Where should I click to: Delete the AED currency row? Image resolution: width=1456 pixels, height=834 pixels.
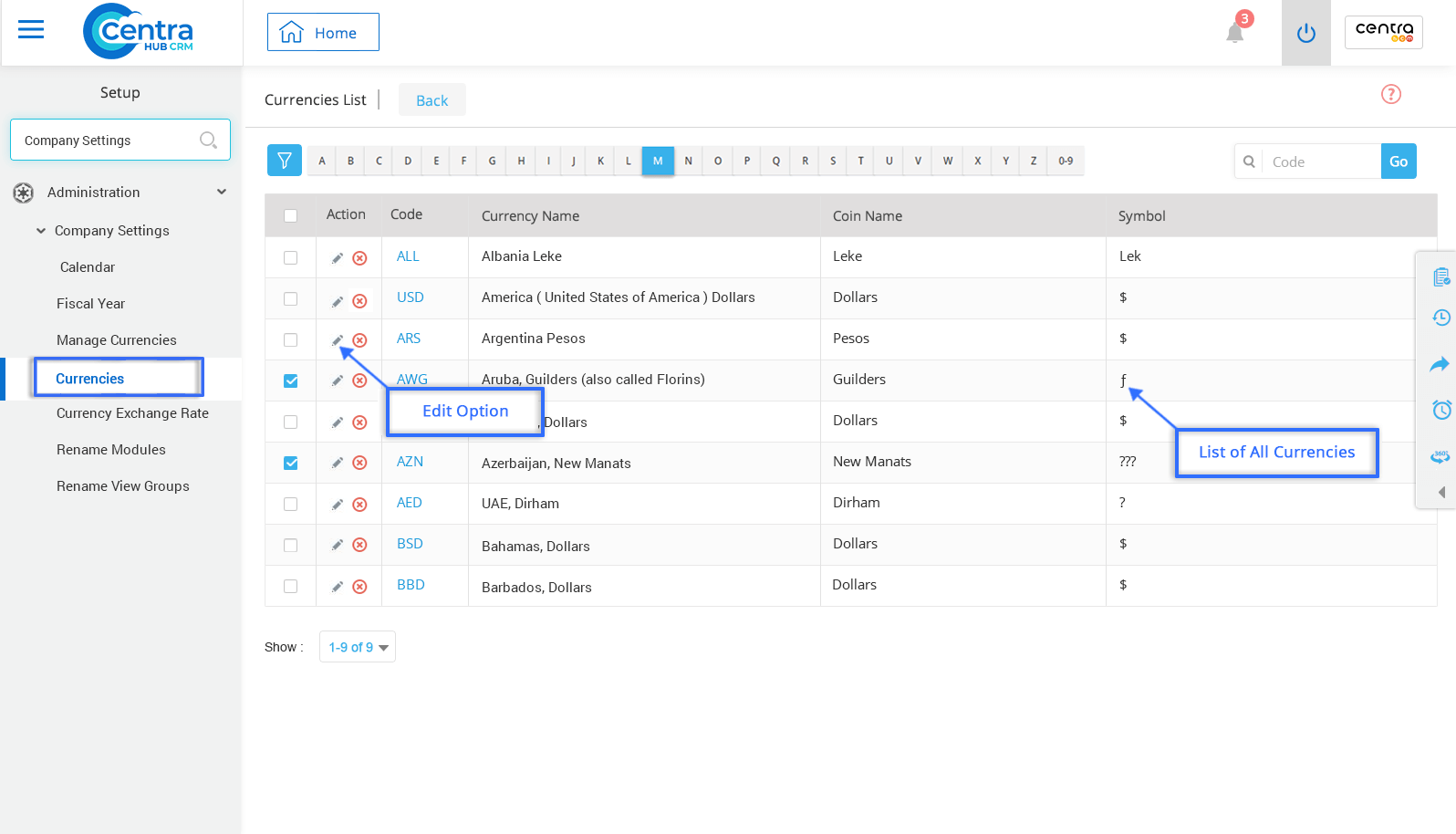tap(360, 505)
